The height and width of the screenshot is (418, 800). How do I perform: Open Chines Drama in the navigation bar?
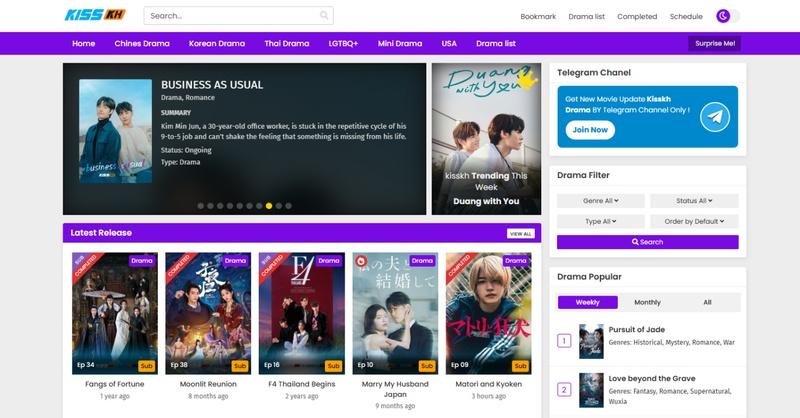(x=142, y=43)
